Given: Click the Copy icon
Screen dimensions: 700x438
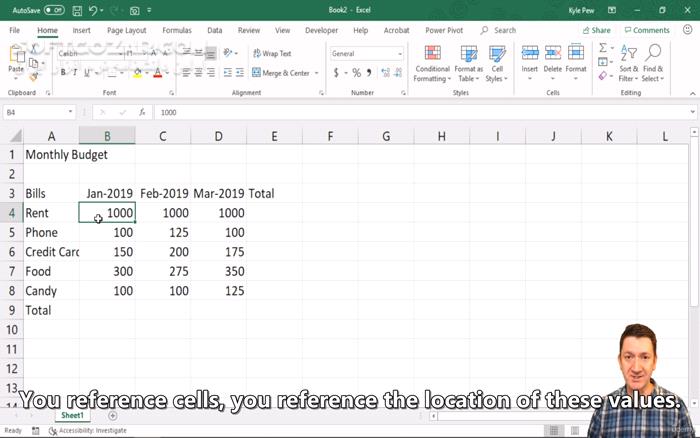Looking at the screenshot, I should pyautogui.click(x=33, y=63).
